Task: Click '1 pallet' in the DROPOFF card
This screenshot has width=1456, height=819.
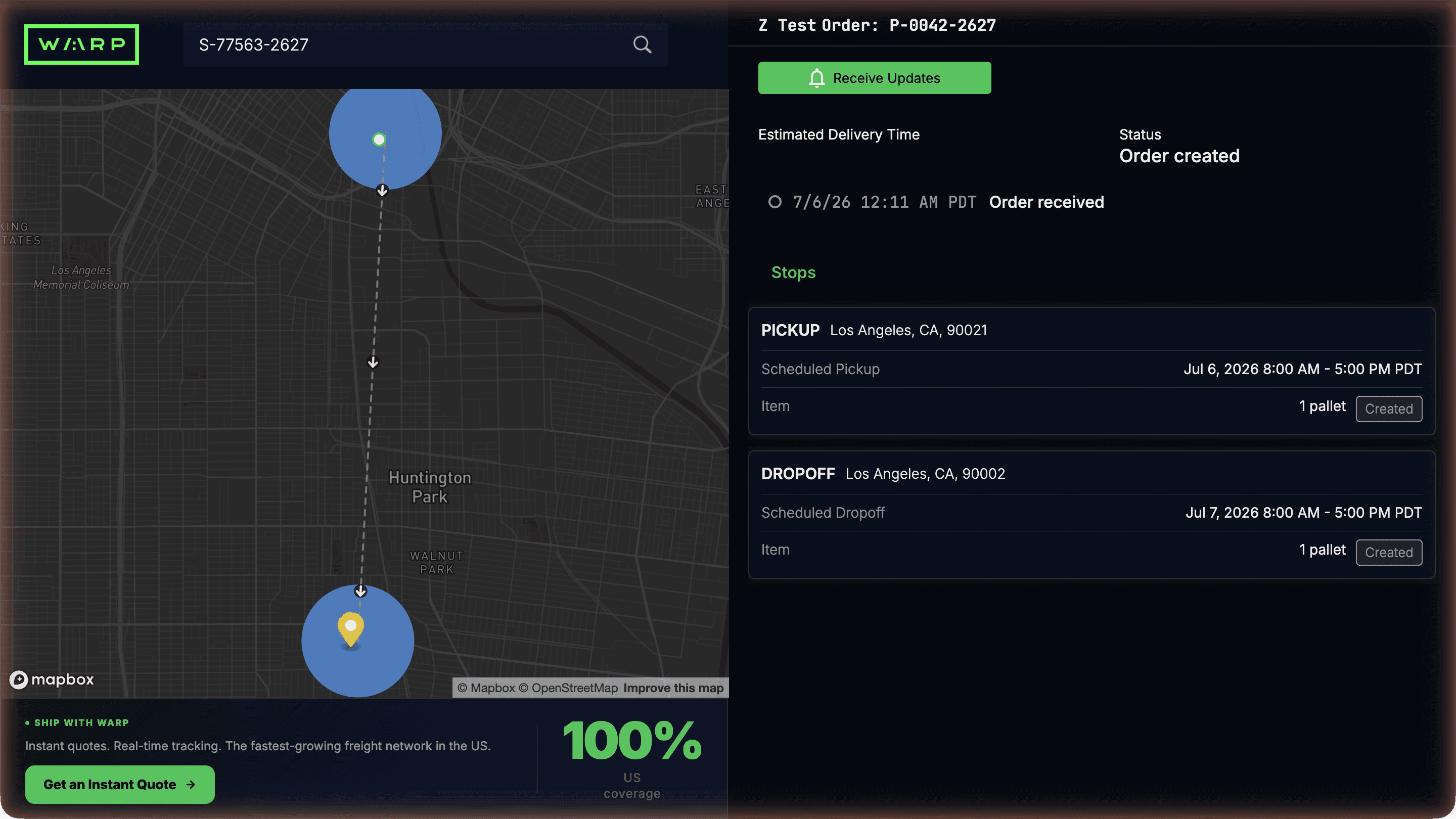Action: coord(1322,550)
